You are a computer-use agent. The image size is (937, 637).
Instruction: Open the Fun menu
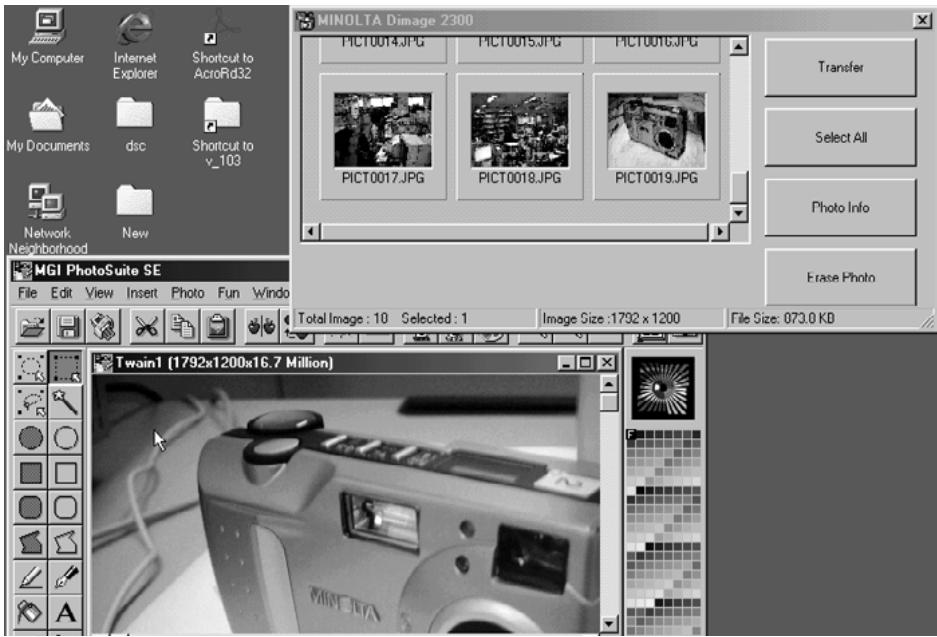click(x=228, y=293)
